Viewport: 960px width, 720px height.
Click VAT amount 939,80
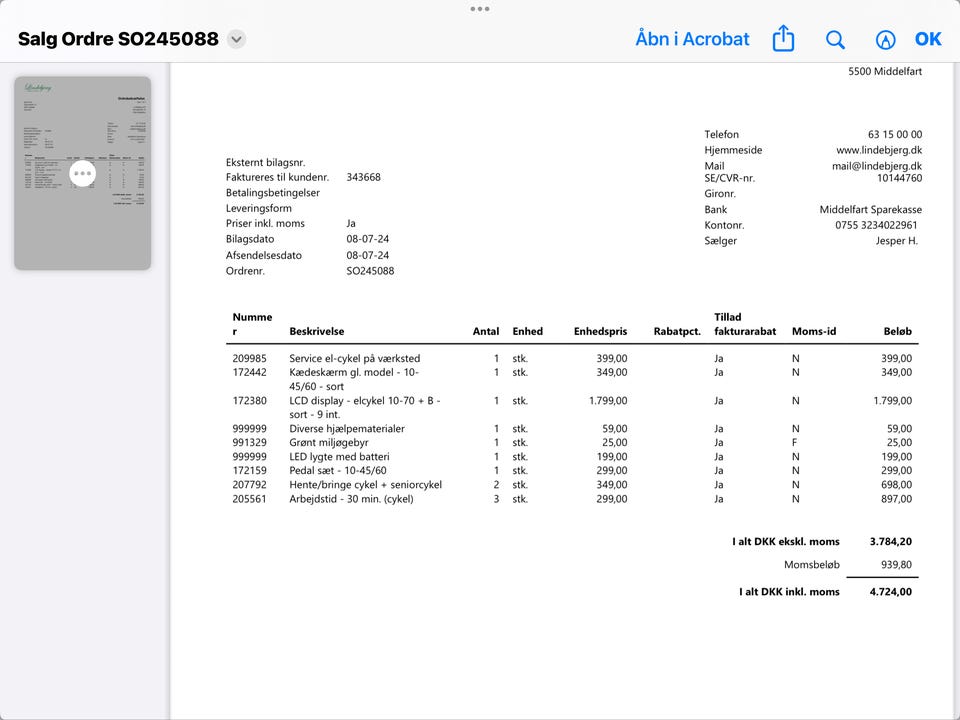tap(896, 564)
